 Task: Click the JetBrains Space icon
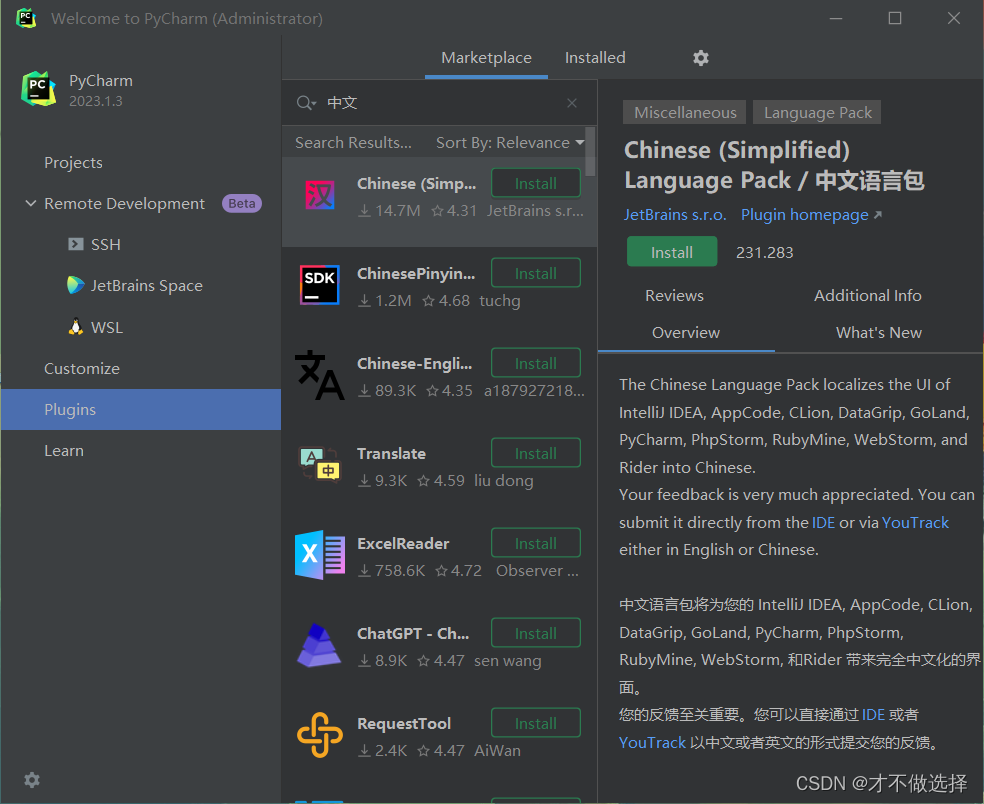click(x=76, y=285)
